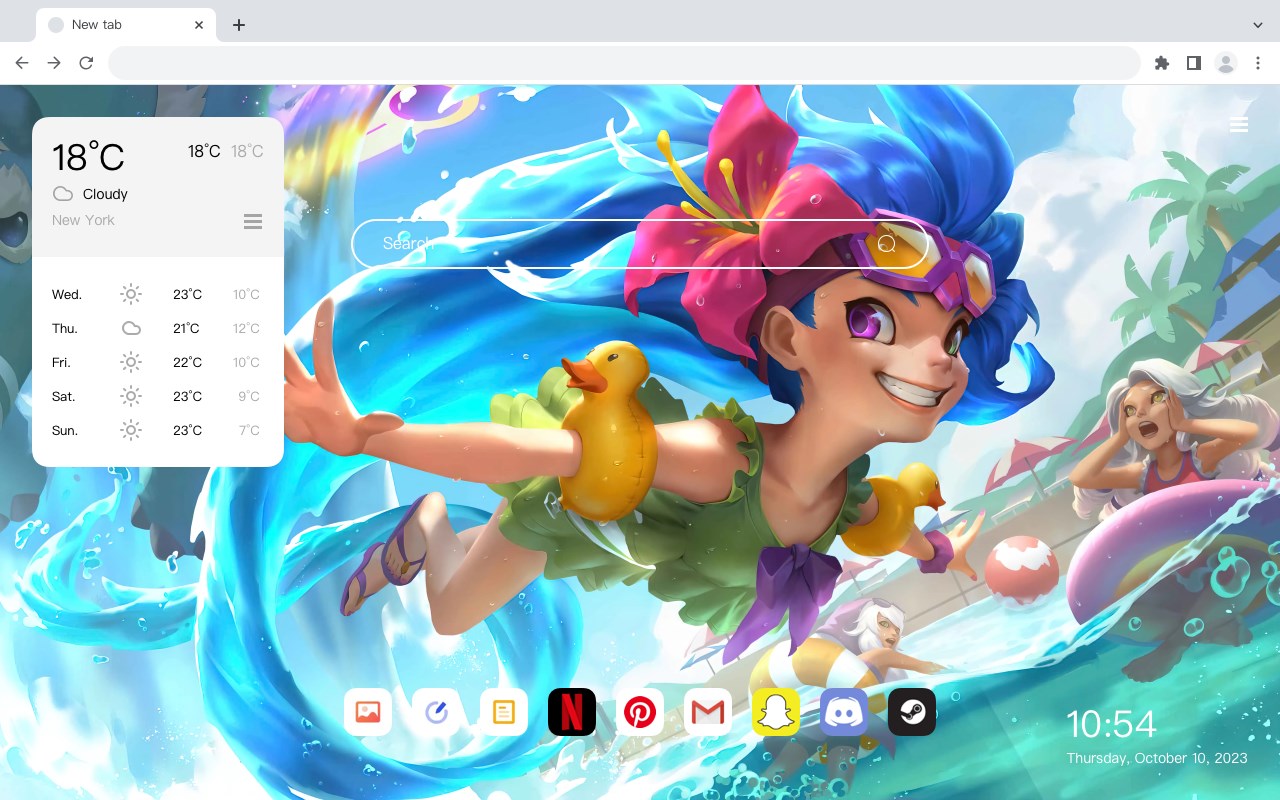Open the Discord shortcut
This screenshot has height=800, width=1280.
pyautogui.click(x=844, y=712)
